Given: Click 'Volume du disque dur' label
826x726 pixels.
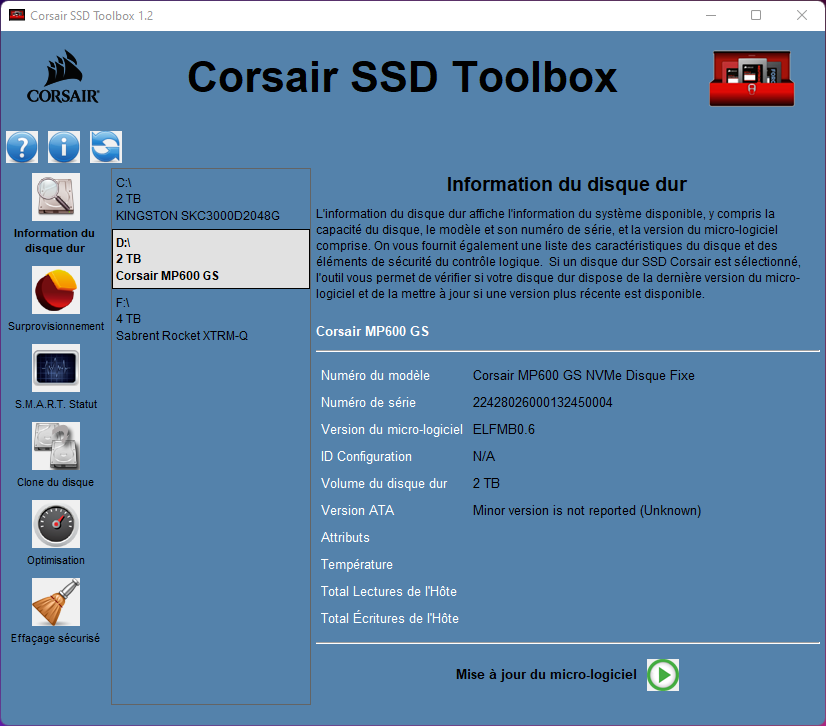Looking at the screenshot, I should (x=384, y=484).
